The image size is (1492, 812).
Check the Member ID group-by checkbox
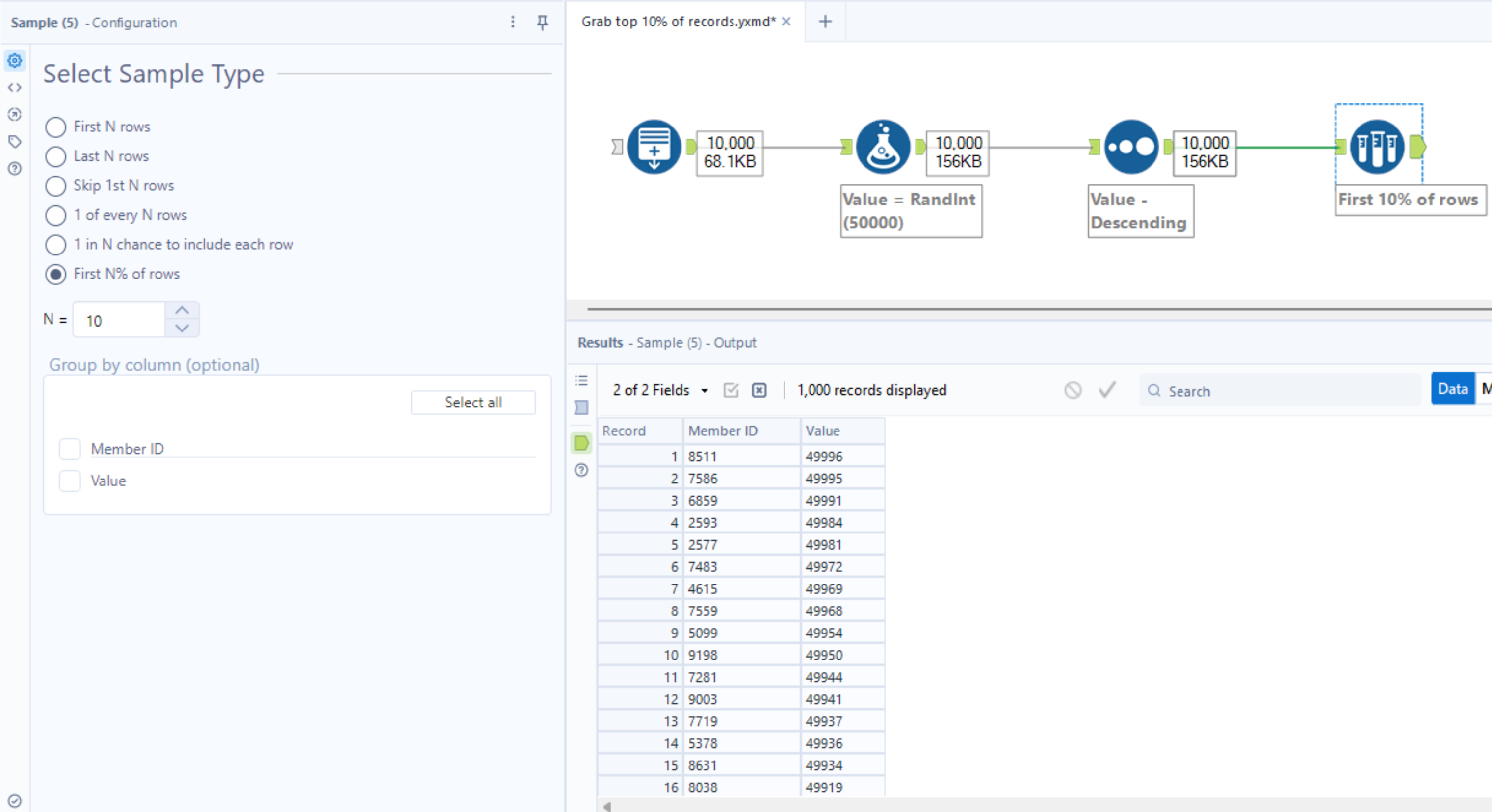click(x=70, y=449)
